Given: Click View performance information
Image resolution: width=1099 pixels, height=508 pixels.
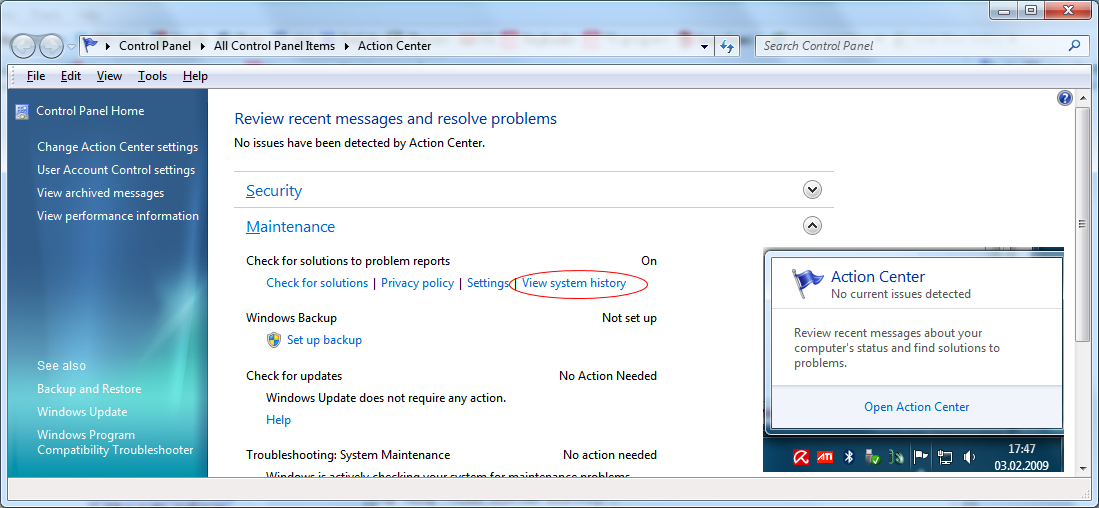Looking at the screenshot, I should [118, 216].
